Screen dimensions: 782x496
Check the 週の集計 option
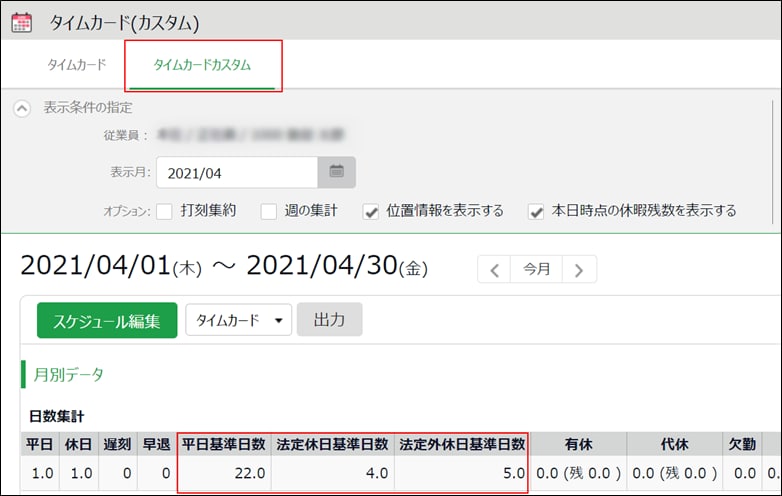coord(268,211)
